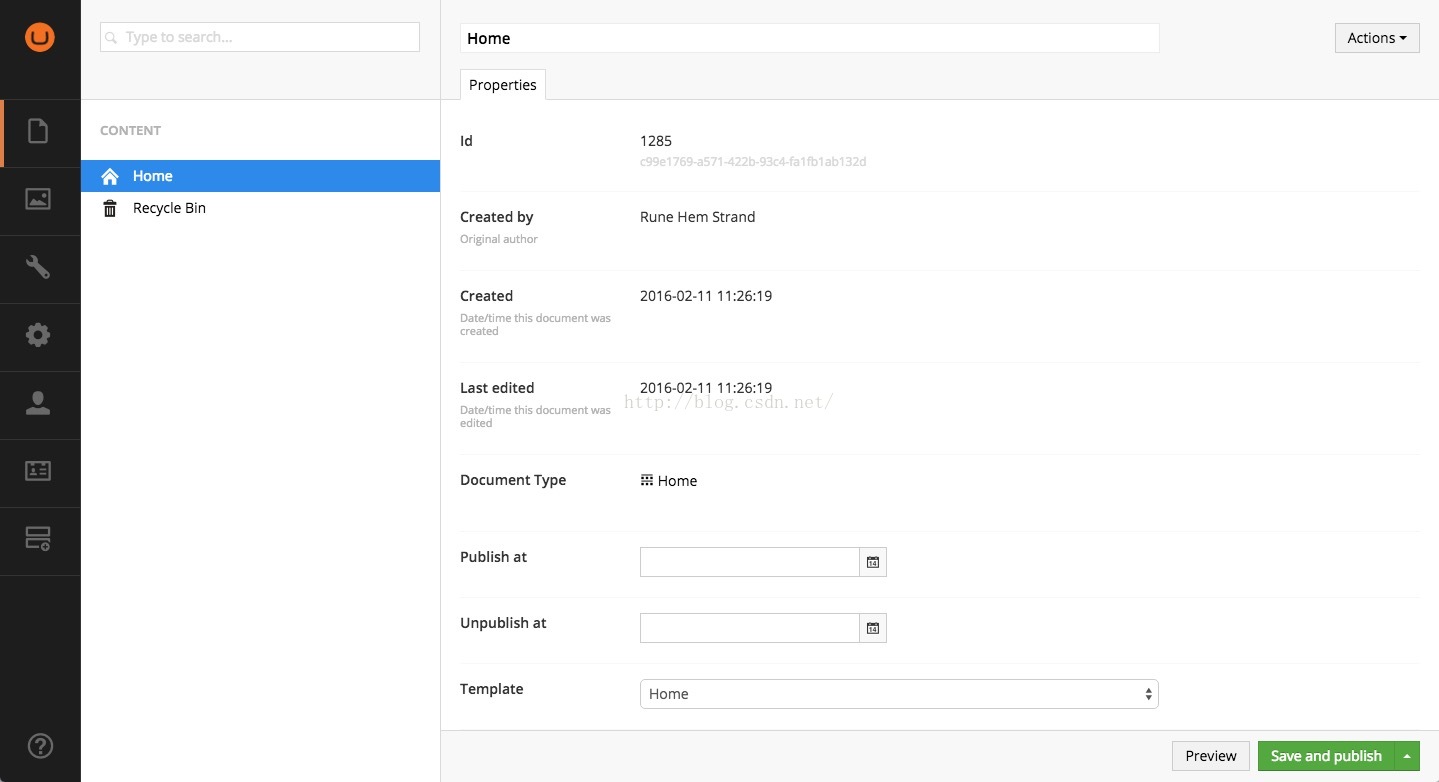The width and height of the screenshot is (1439, 782).
Task: Click Created date 2016-02-11 11:26:19
Action: pos(706,296)
